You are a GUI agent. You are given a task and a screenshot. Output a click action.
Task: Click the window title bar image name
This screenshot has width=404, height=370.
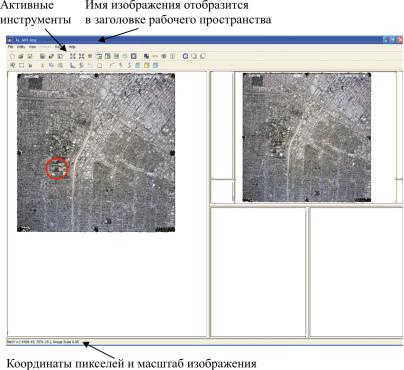[x=26, y=40]
